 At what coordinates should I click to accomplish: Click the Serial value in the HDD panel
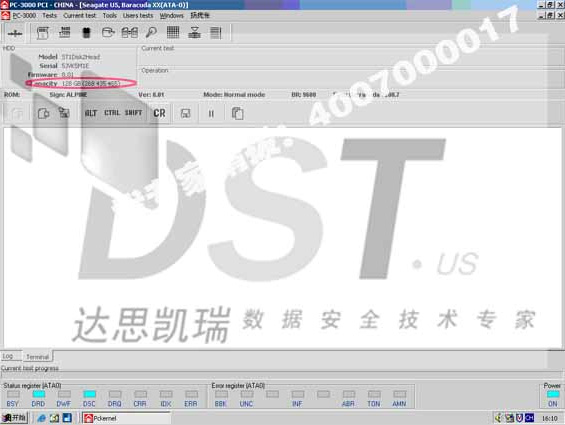coord(75,66)
